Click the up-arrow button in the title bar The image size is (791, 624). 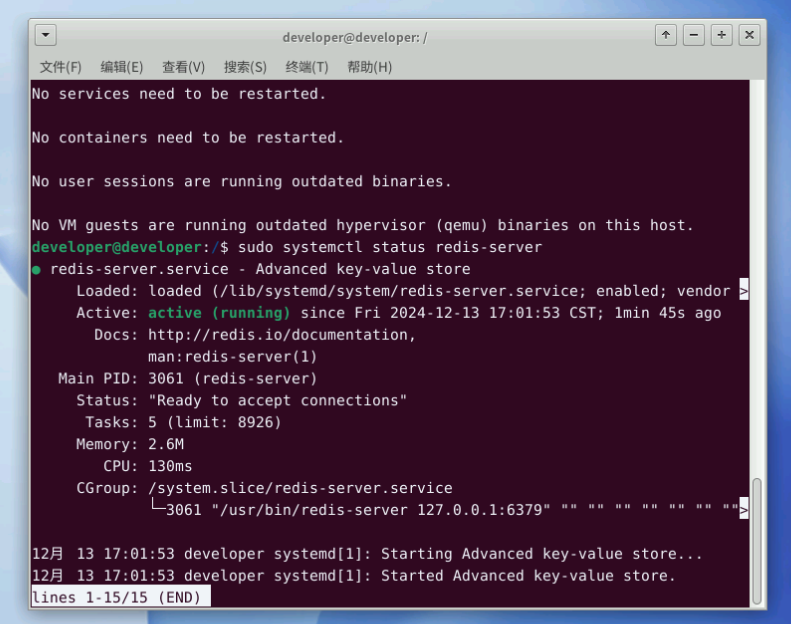(x=666, y=36)
